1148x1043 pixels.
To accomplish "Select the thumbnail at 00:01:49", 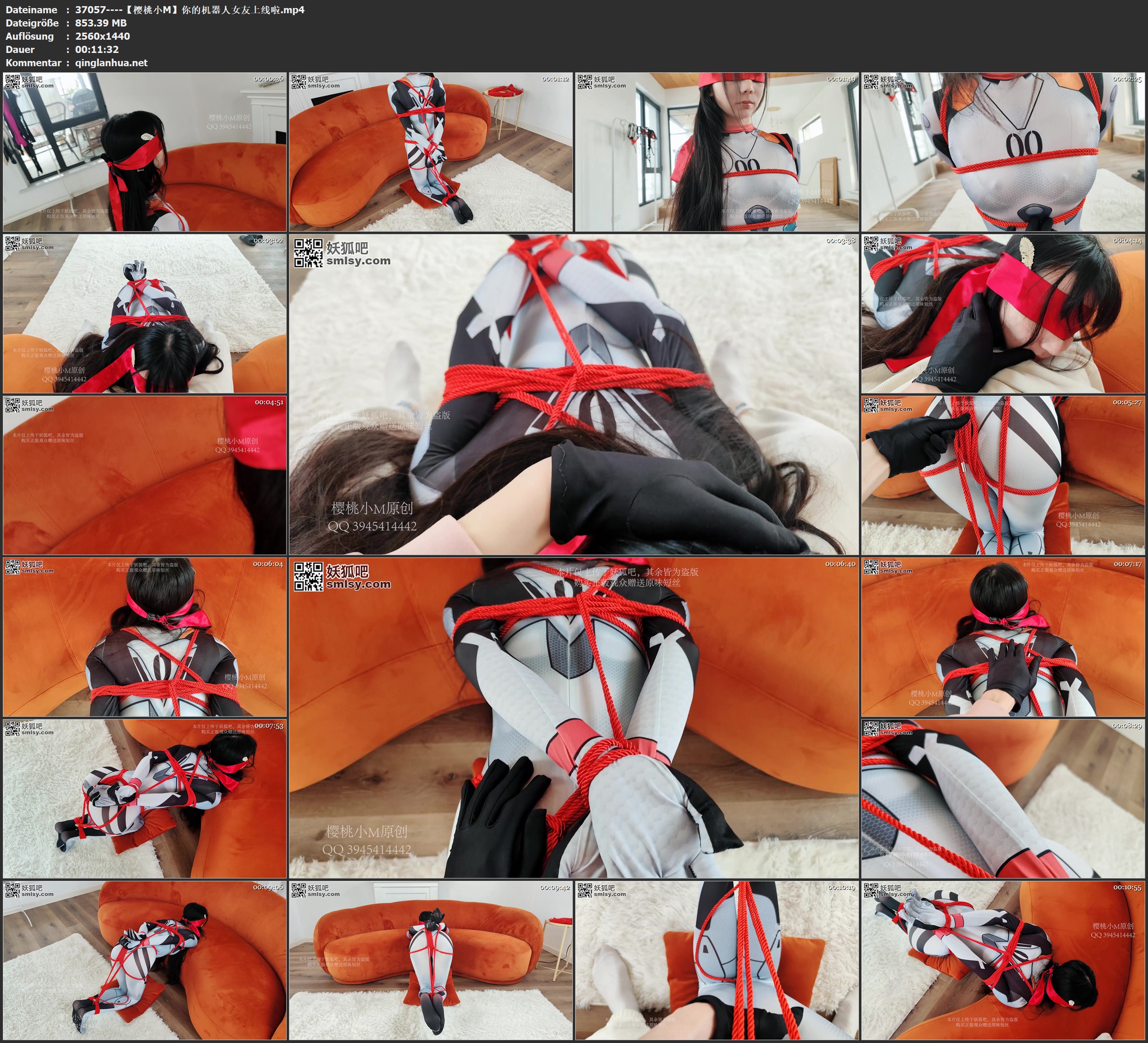I will coord(716,151).
